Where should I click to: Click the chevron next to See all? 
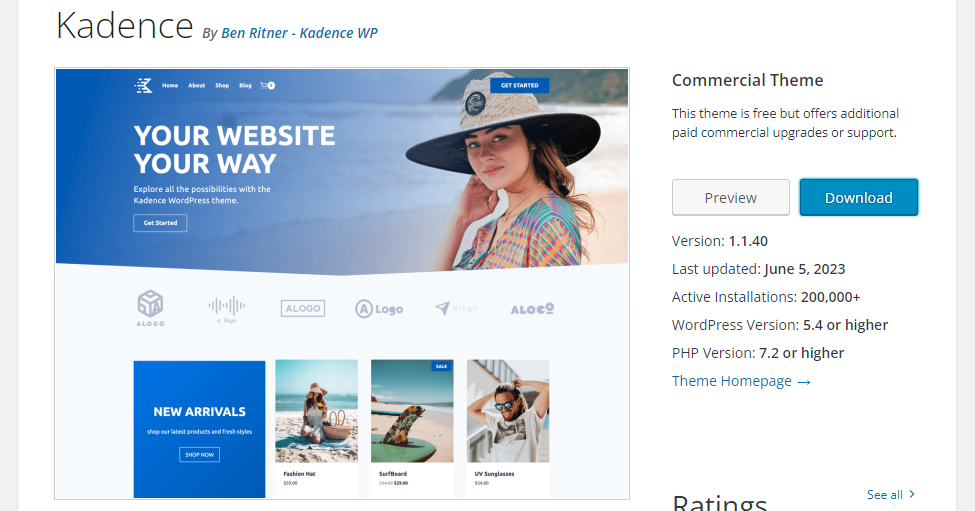point(912,494)
